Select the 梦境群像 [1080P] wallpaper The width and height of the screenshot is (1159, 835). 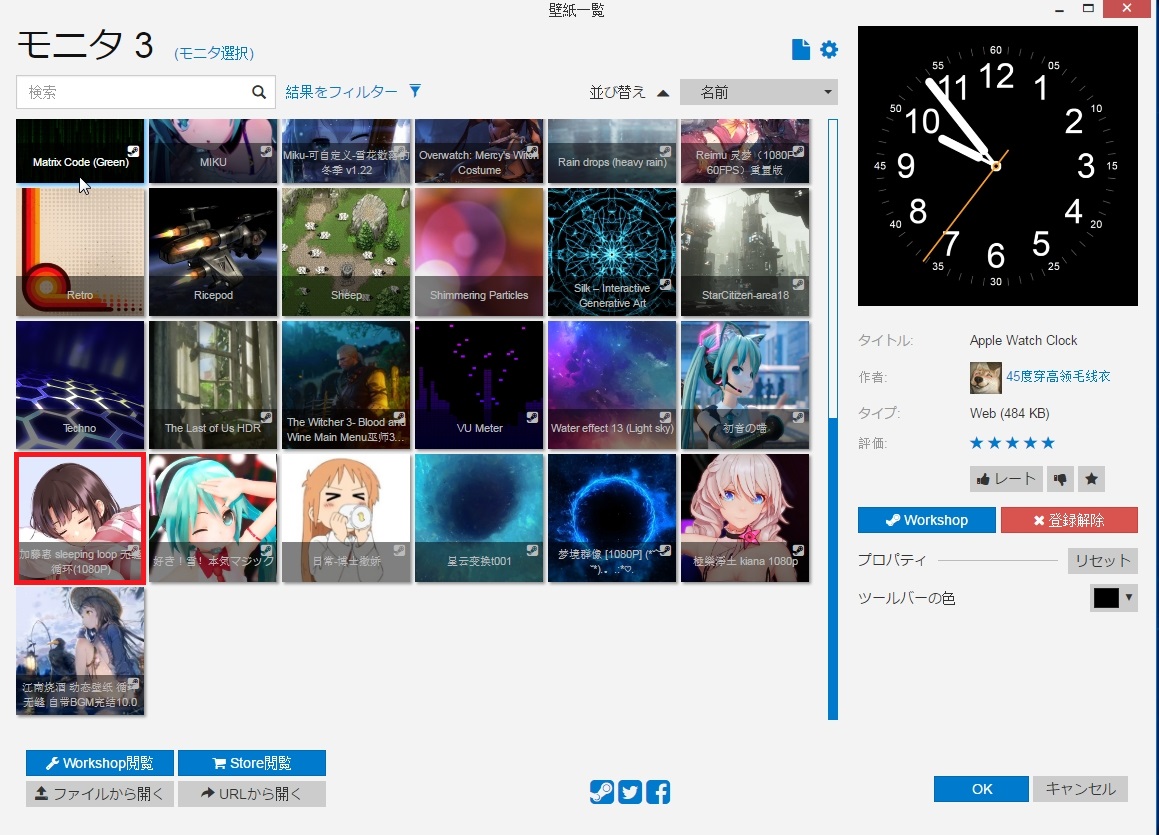pos(612,518)
